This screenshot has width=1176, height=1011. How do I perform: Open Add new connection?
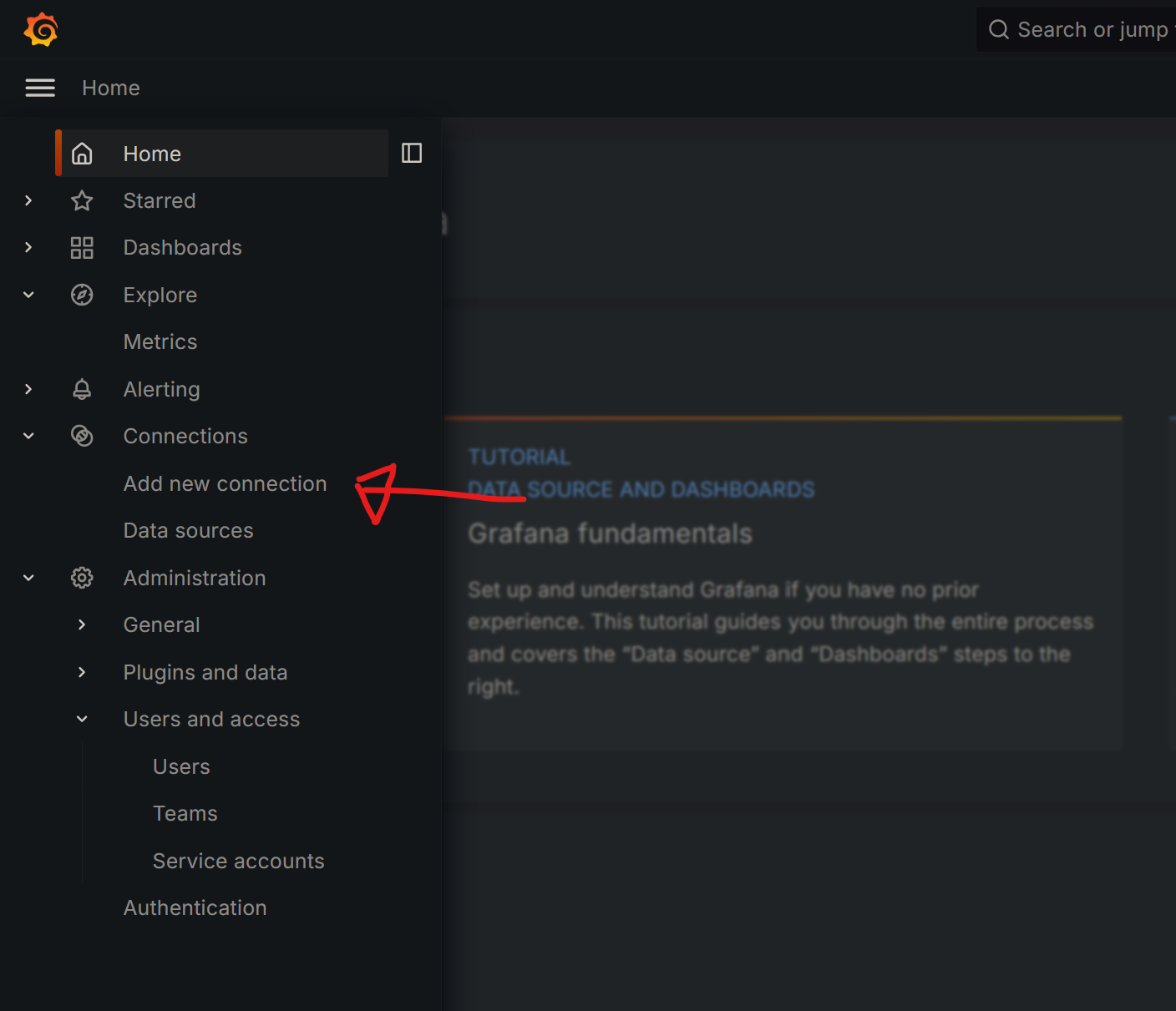pyautogui.click(x=225, y=483)
